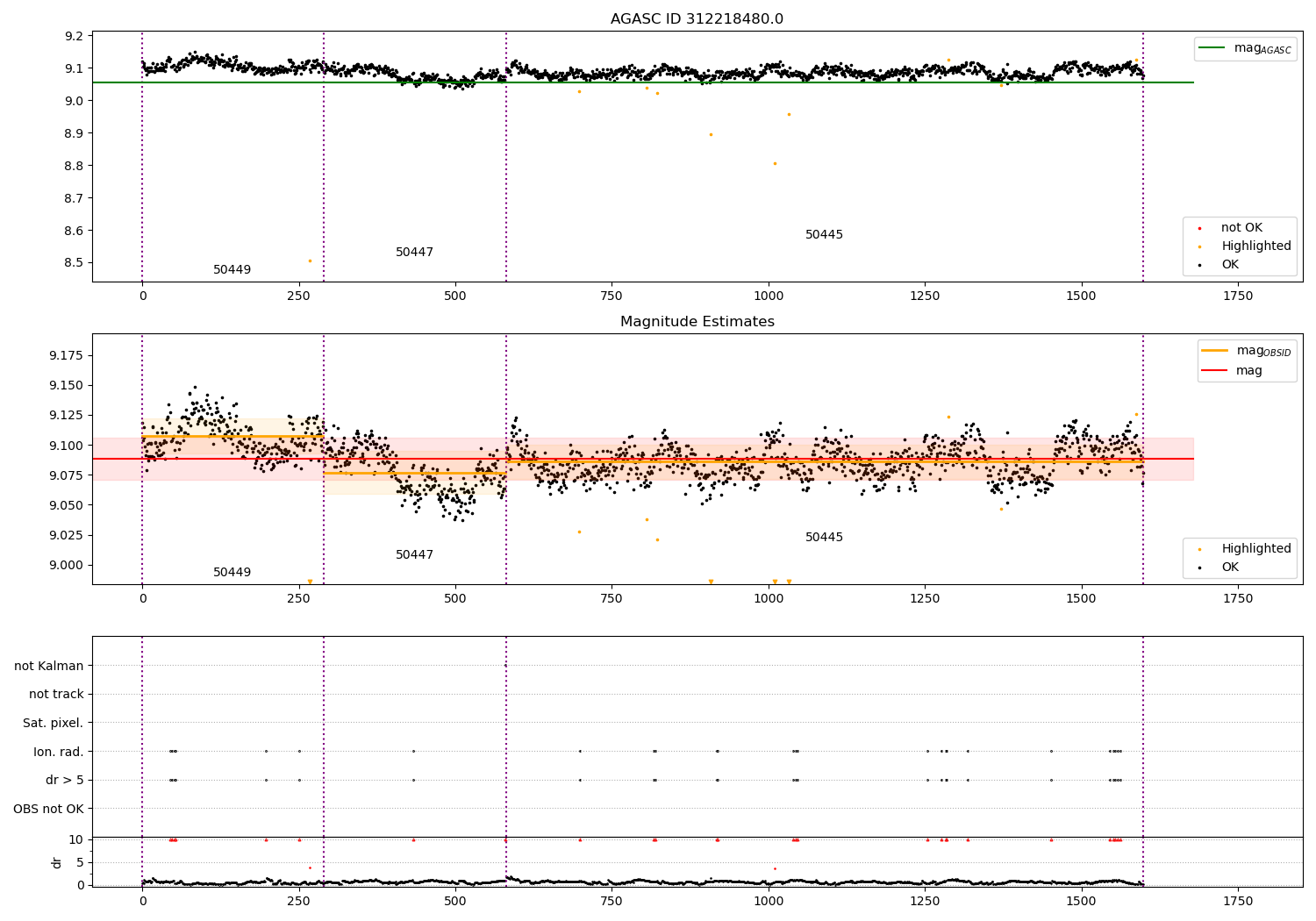Click the 50445 label in Magnitude Estimates plot
Screen dimensions: 1316x921
[x=824, y=538]
